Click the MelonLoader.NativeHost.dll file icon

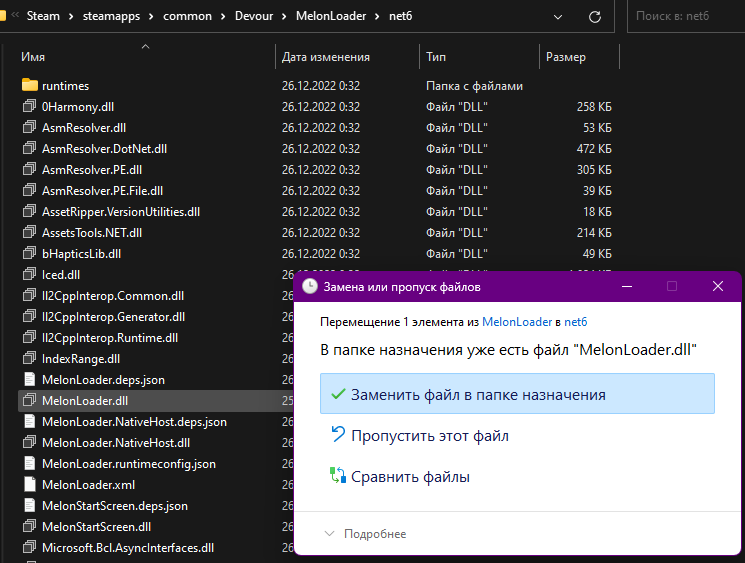point(29,442)
